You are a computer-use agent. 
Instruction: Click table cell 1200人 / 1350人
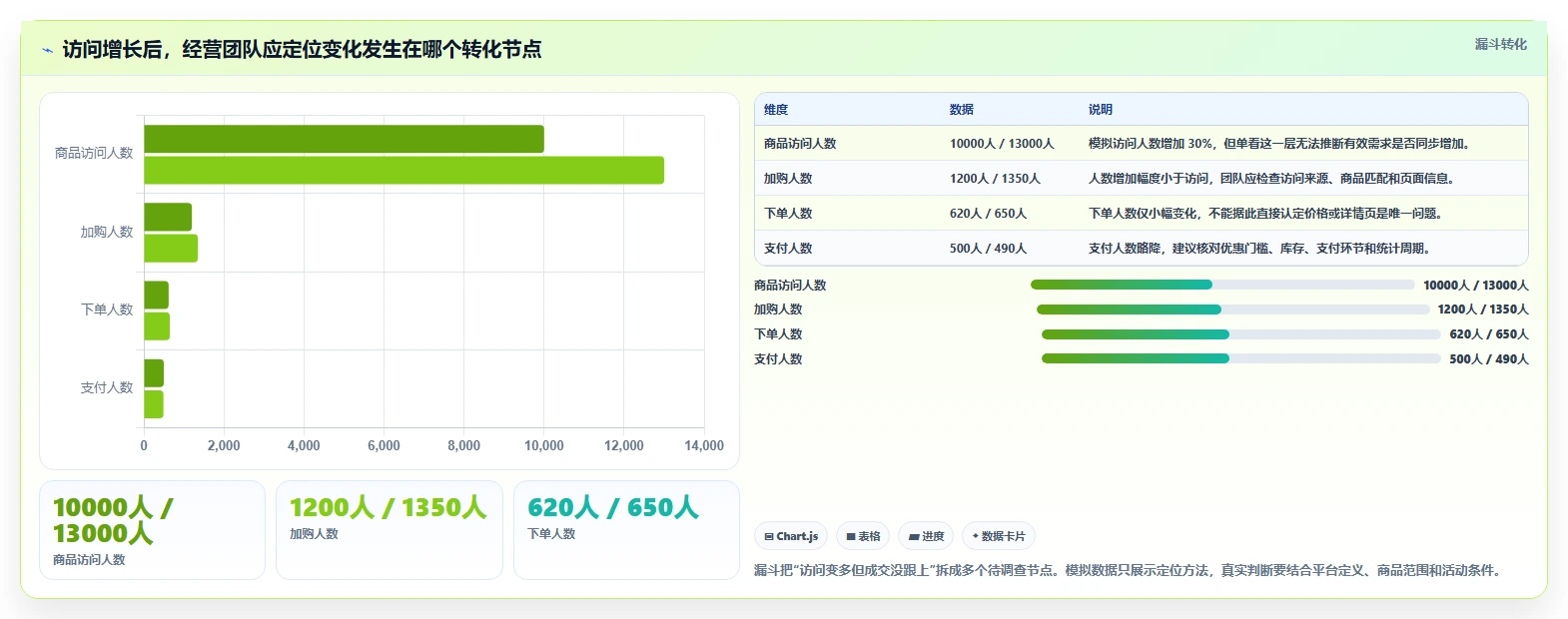[x=995, y=179]
